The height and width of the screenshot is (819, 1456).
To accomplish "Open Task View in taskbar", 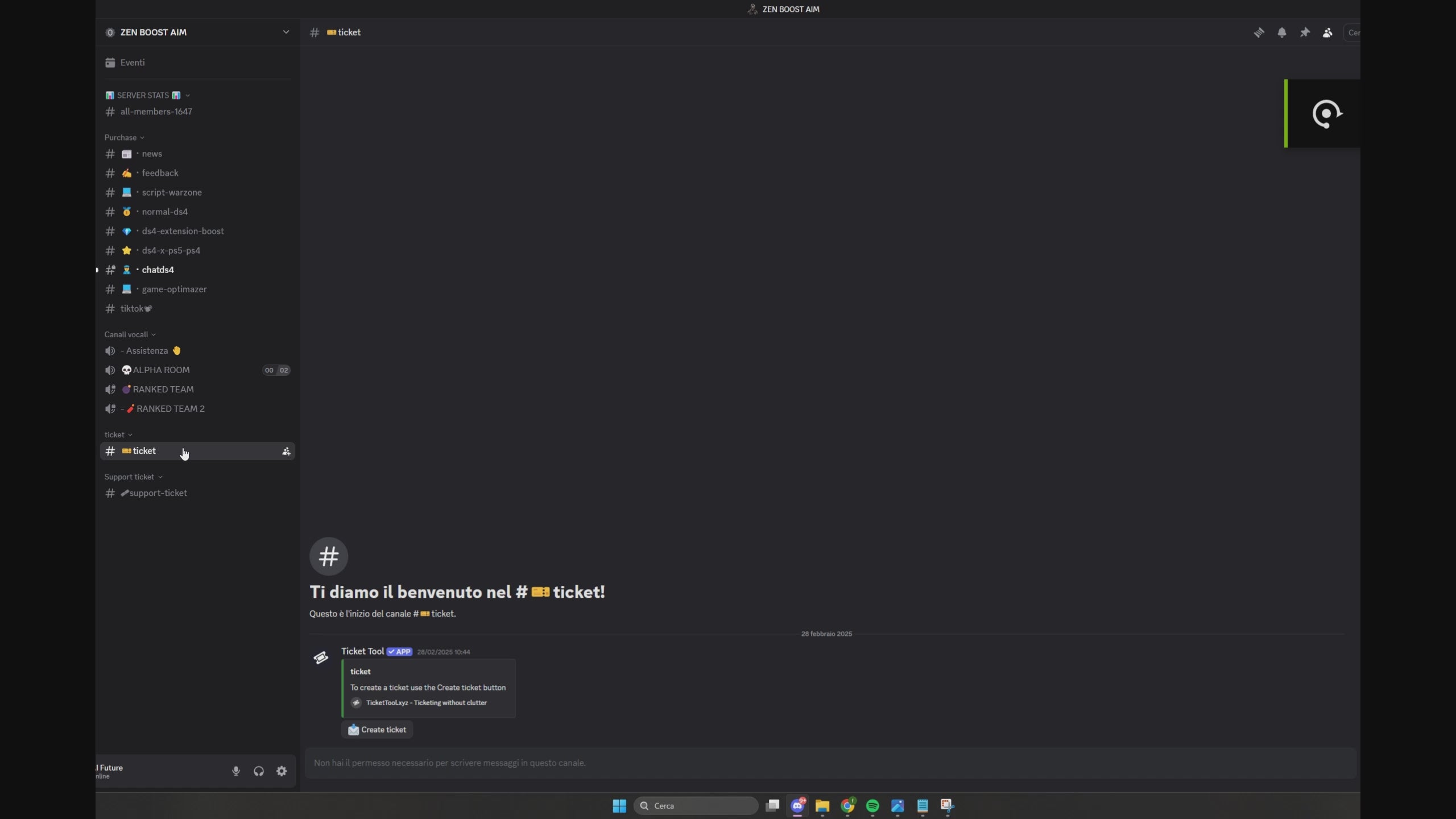I will tap(772, 806).
